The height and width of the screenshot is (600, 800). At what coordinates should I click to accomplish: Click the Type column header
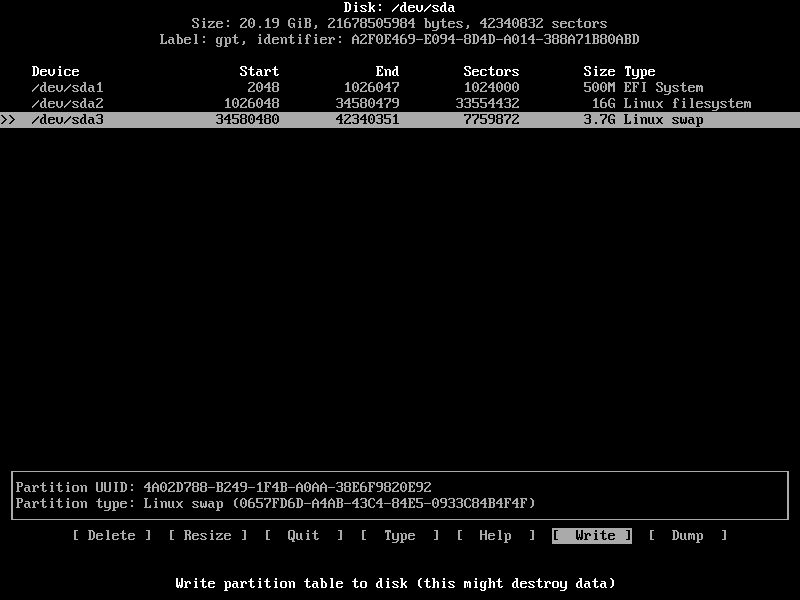point(640,71)
